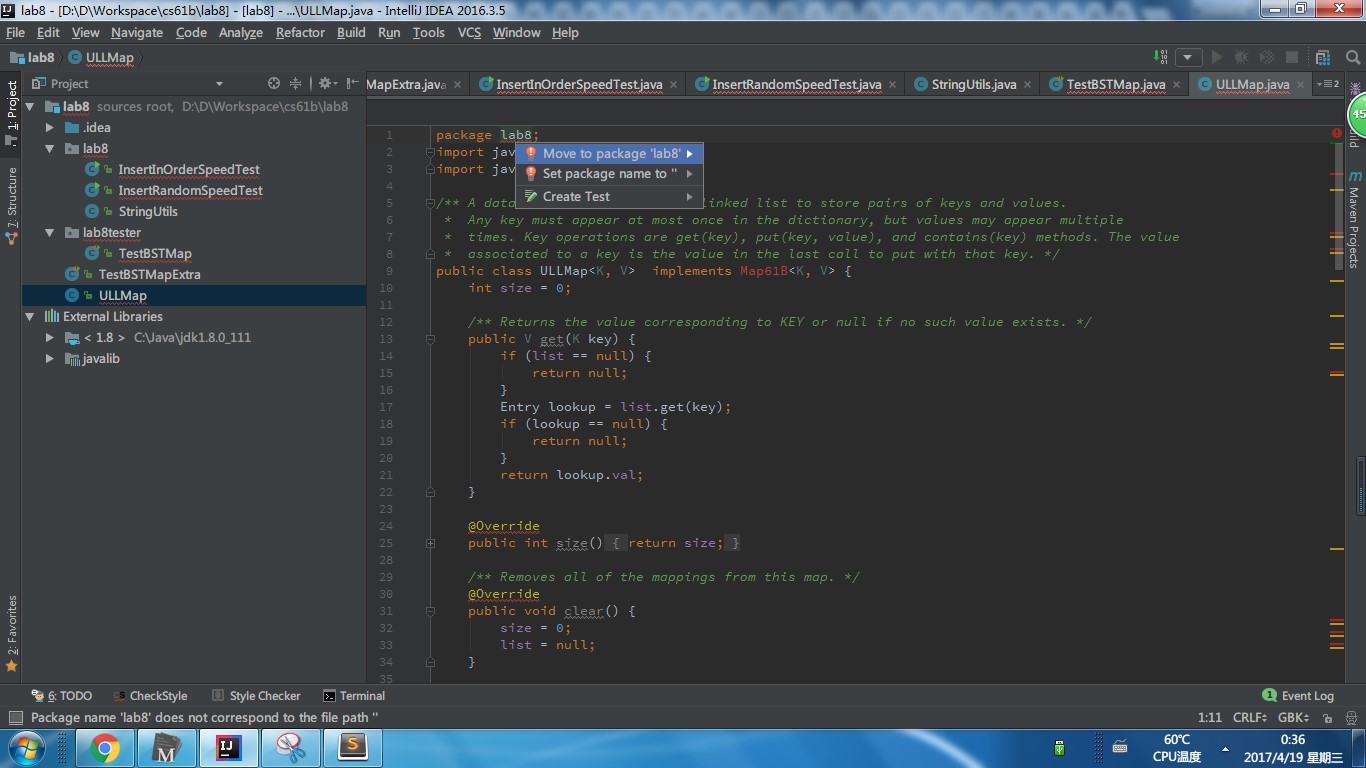Show the hidden editor tabs list
This screenshot has height=768, width=1366.
1329,84
